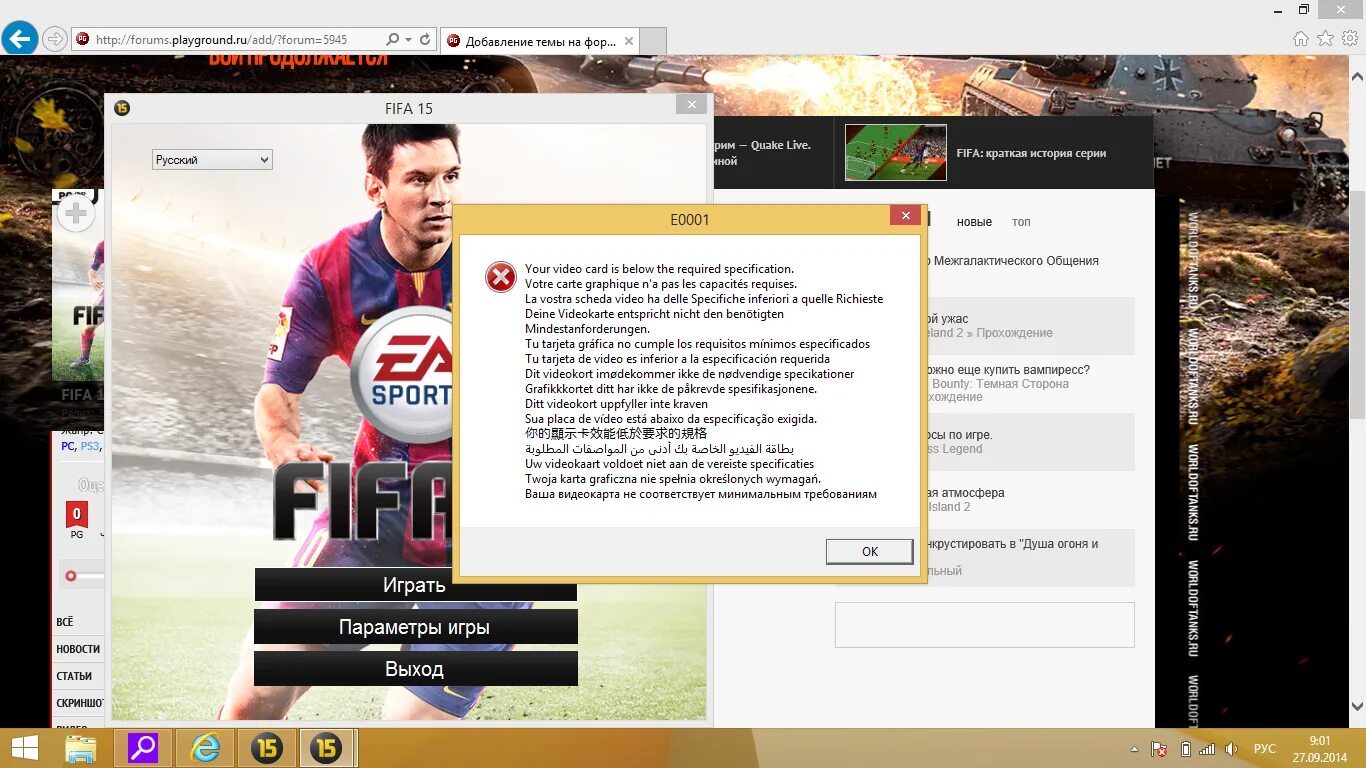Open Internet Explorer tools gear
Viewport: 1366px width, 768px height.
click(x=1350, y=39)
